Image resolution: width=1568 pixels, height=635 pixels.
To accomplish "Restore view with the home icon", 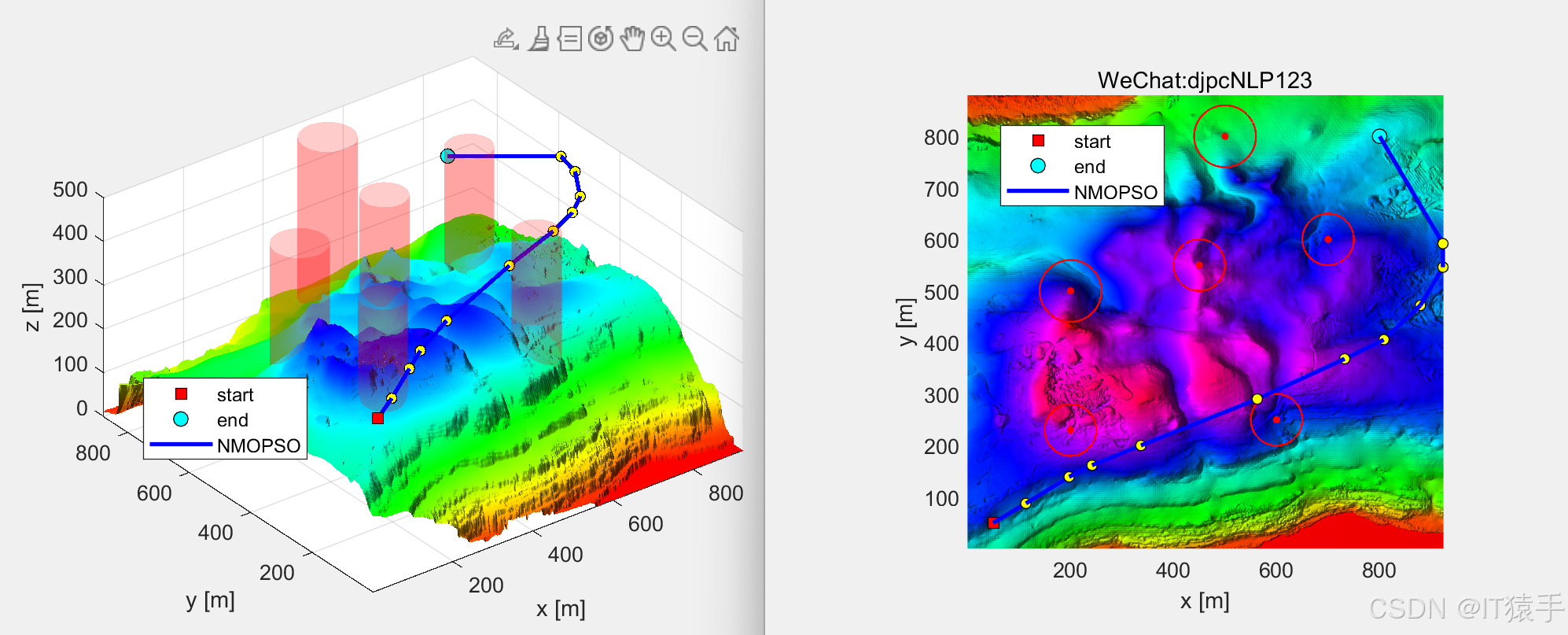I will click(x=727, y=39).
